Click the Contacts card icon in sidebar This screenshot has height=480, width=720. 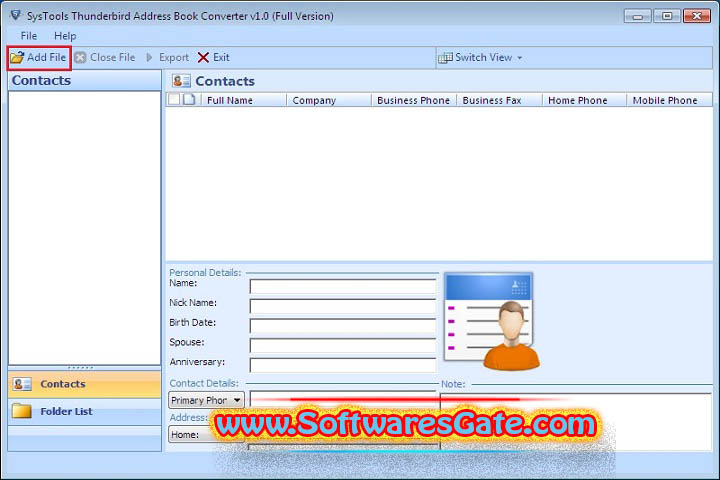[x=22, y=384]
